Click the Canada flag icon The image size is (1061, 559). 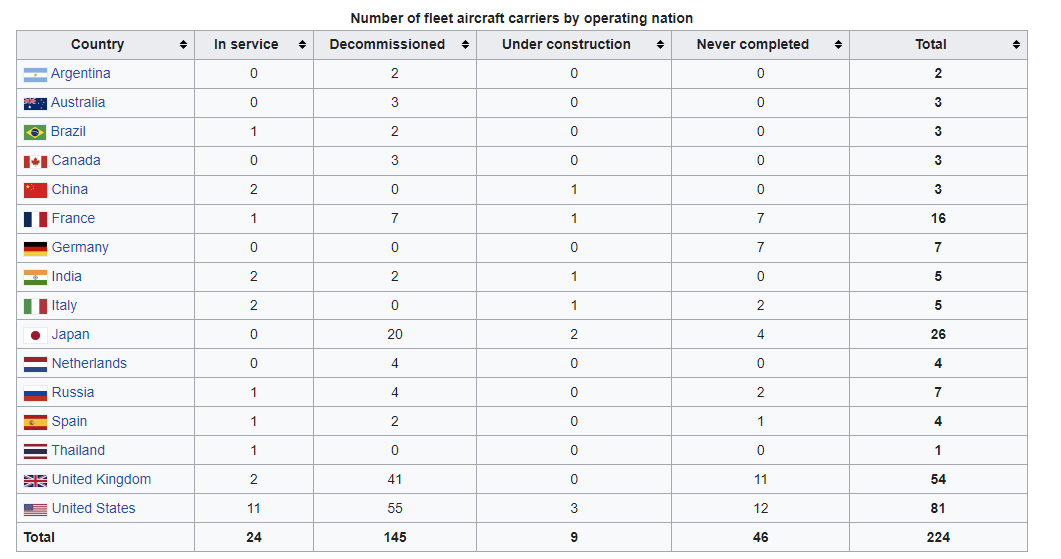(35, 161)
